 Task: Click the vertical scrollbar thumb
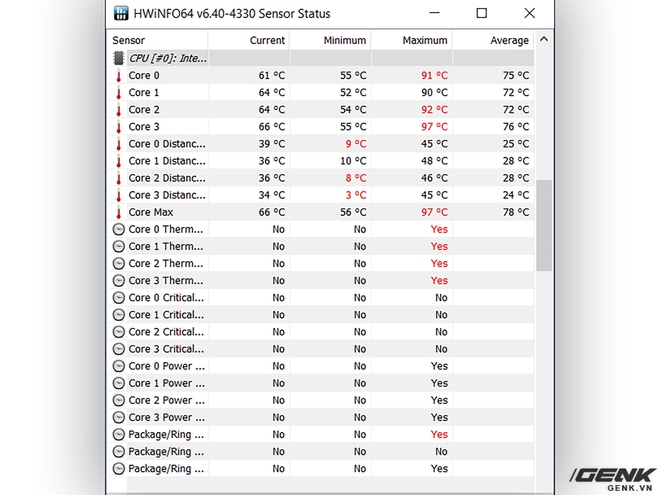click(x=544, y=225)
